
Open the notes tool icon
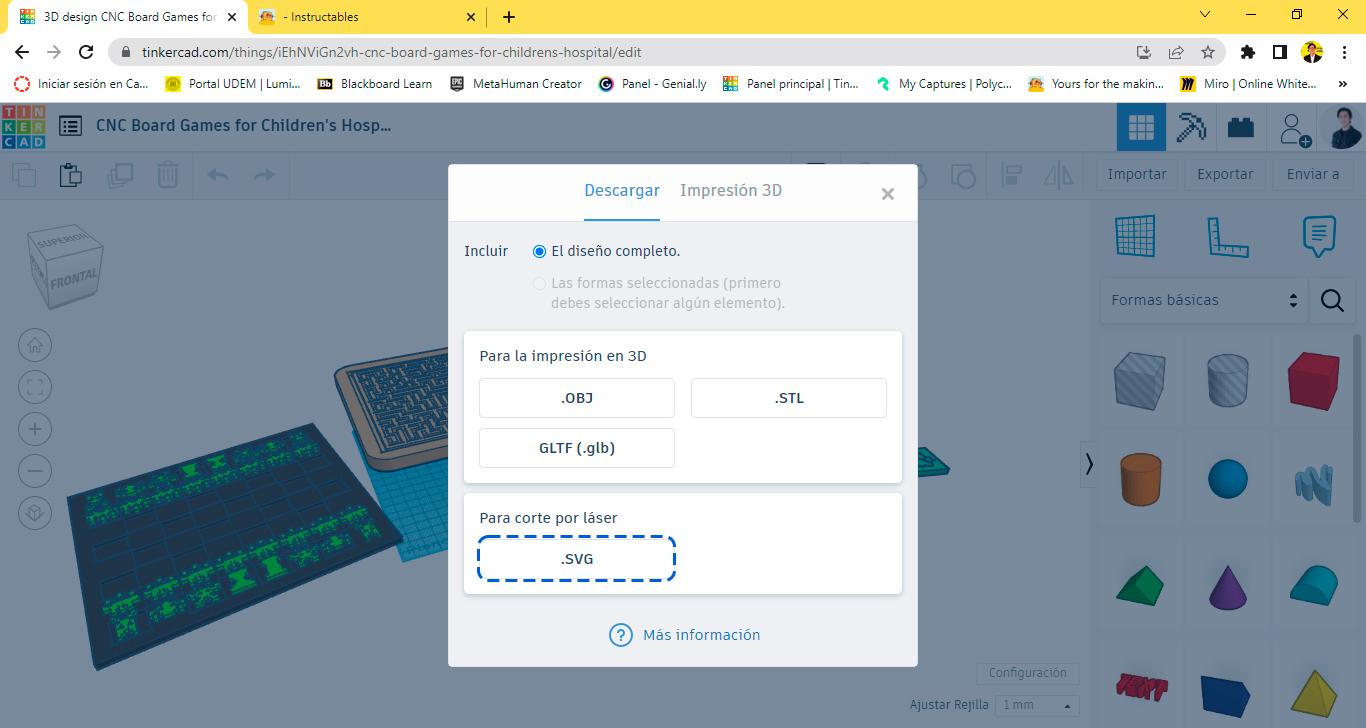(1319, 236)
